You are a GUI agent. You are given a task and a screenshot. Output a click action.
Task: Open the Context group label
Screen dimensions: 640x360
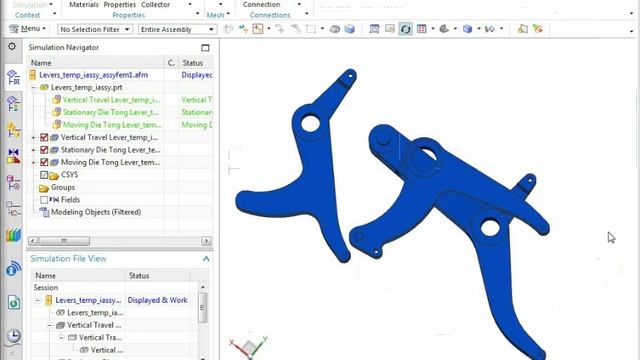tap(27, 15)
